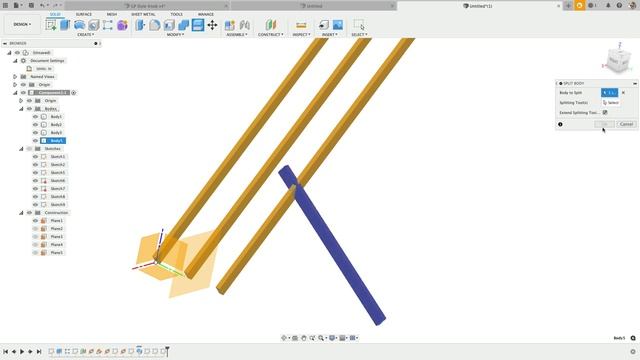Click the highlighted Split Body tool icon

coord(198,25)
